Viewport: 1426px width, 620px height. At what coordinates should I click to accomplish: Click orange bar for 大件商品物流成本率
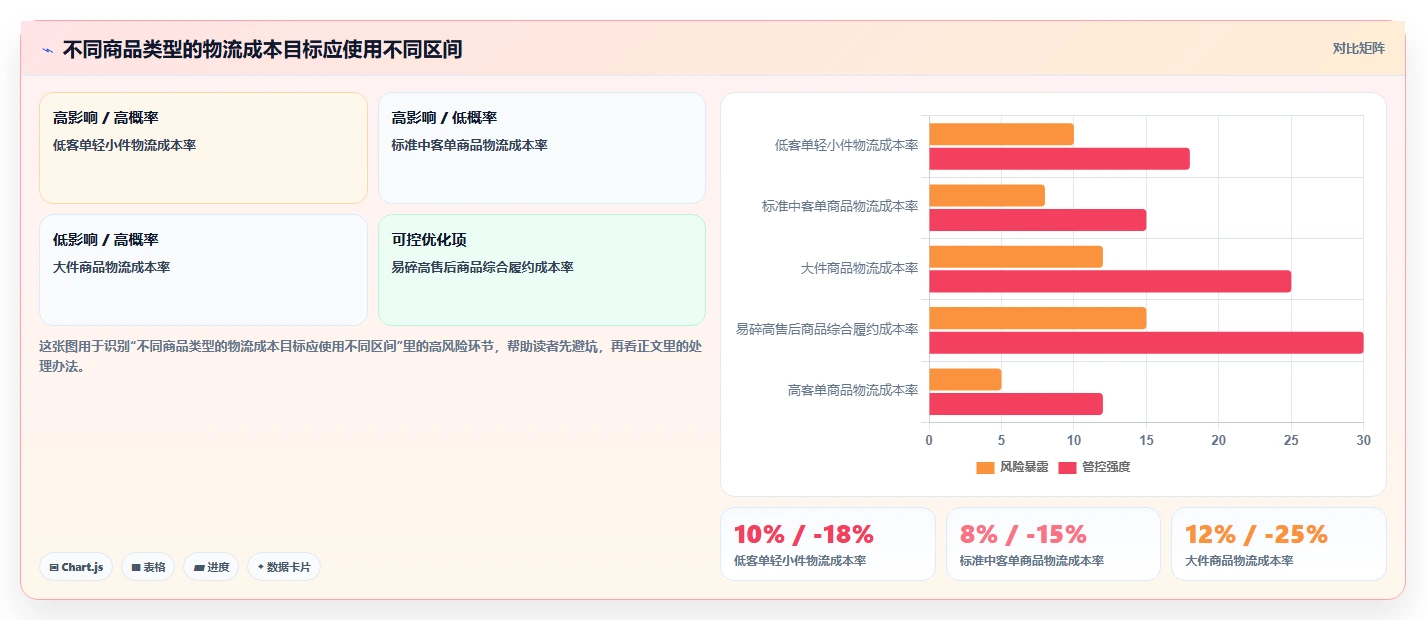1016,257
